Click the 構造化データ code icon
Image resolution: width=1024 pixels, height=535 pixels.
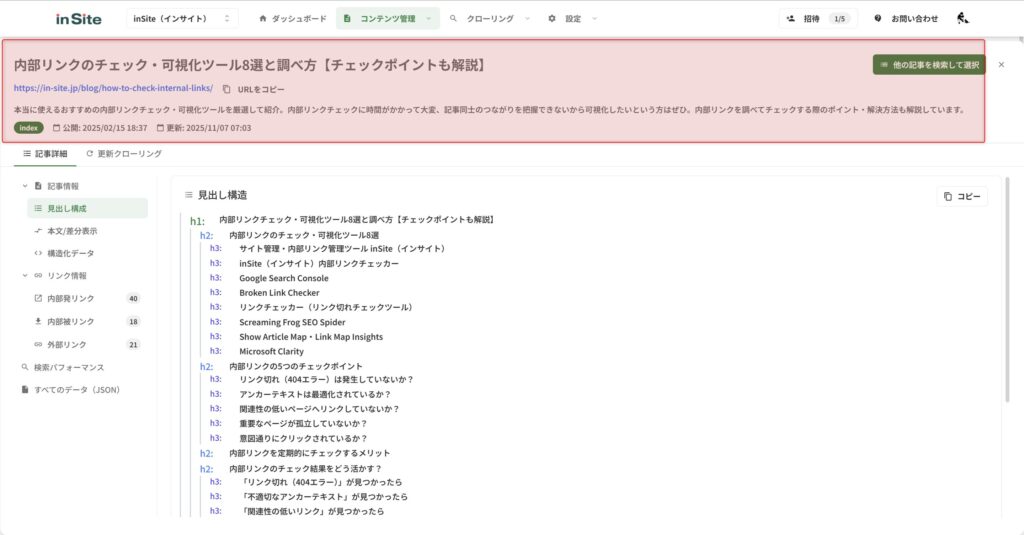pos(38,253)
